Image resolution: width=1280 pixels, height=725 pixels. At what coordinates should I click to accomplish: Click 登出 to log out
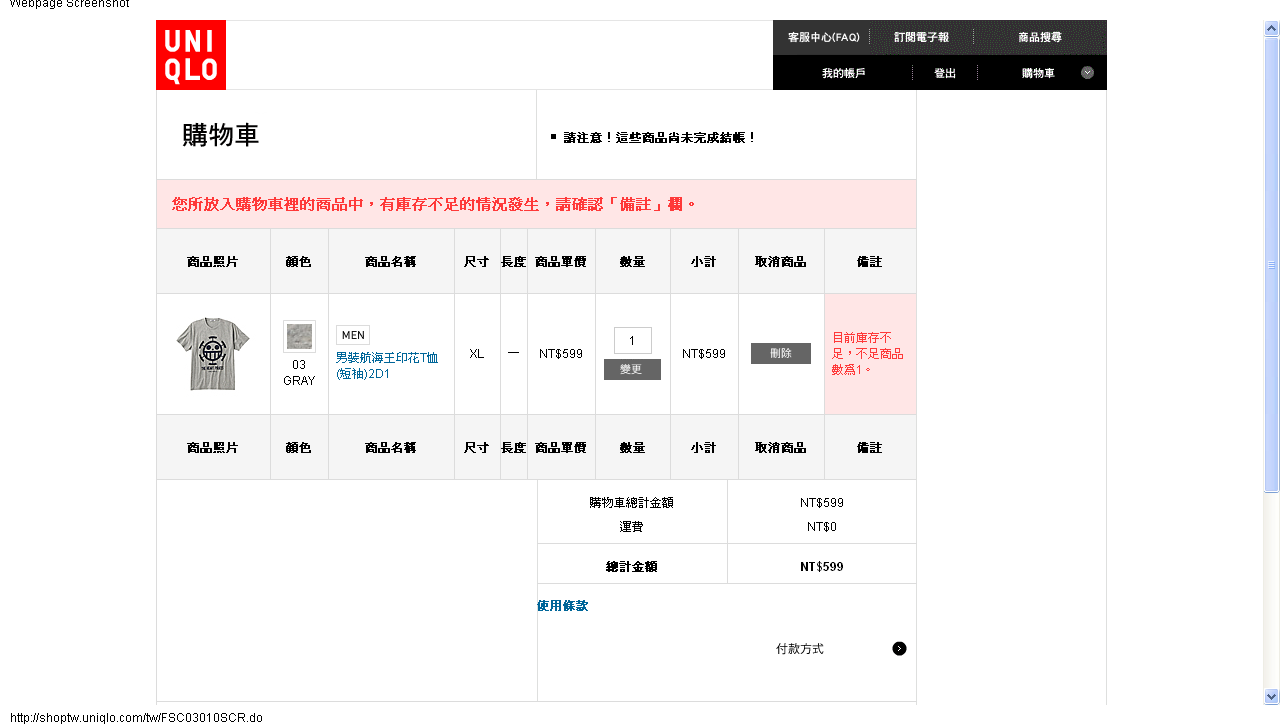[x=944, y=73]
